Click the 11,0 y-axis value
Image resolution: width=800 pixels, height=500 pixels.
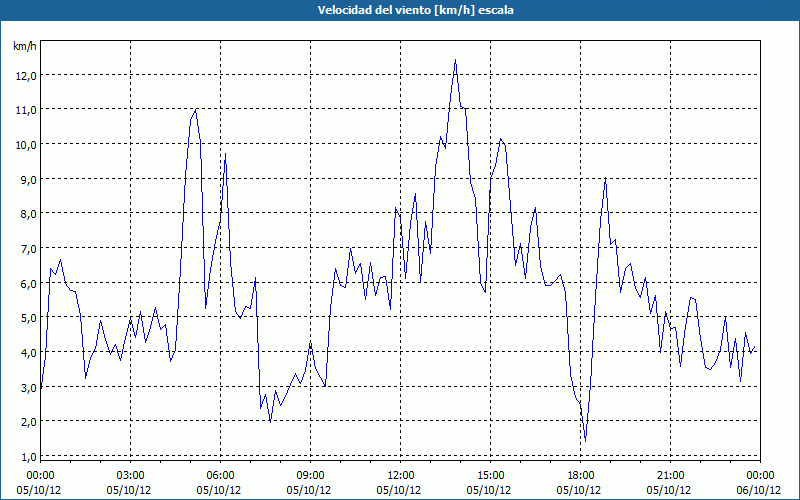tap(26, 110)
